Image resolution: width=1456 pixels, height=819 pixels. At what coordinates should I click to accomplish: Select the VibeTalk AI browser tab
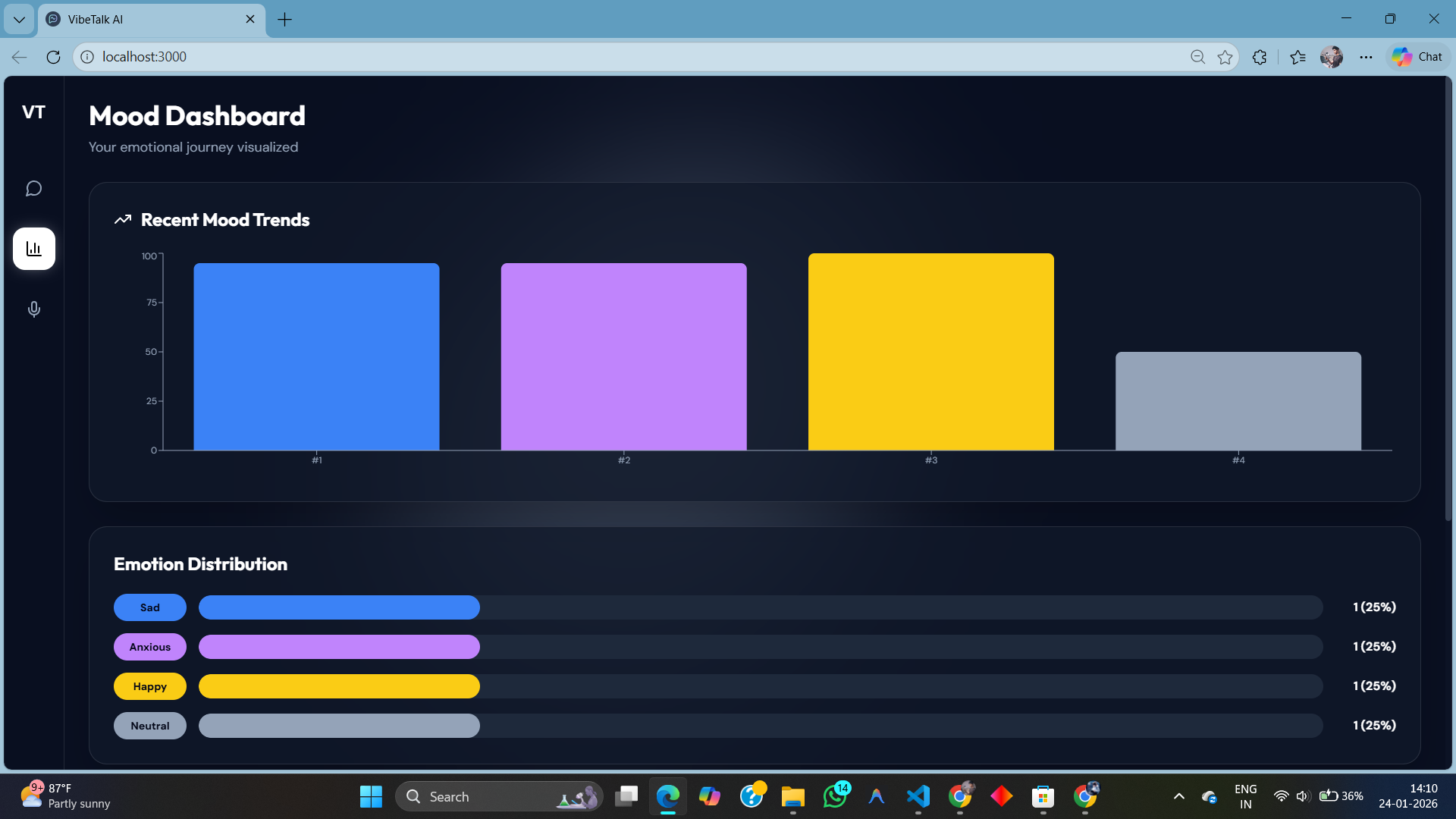(x=144, y=20)
